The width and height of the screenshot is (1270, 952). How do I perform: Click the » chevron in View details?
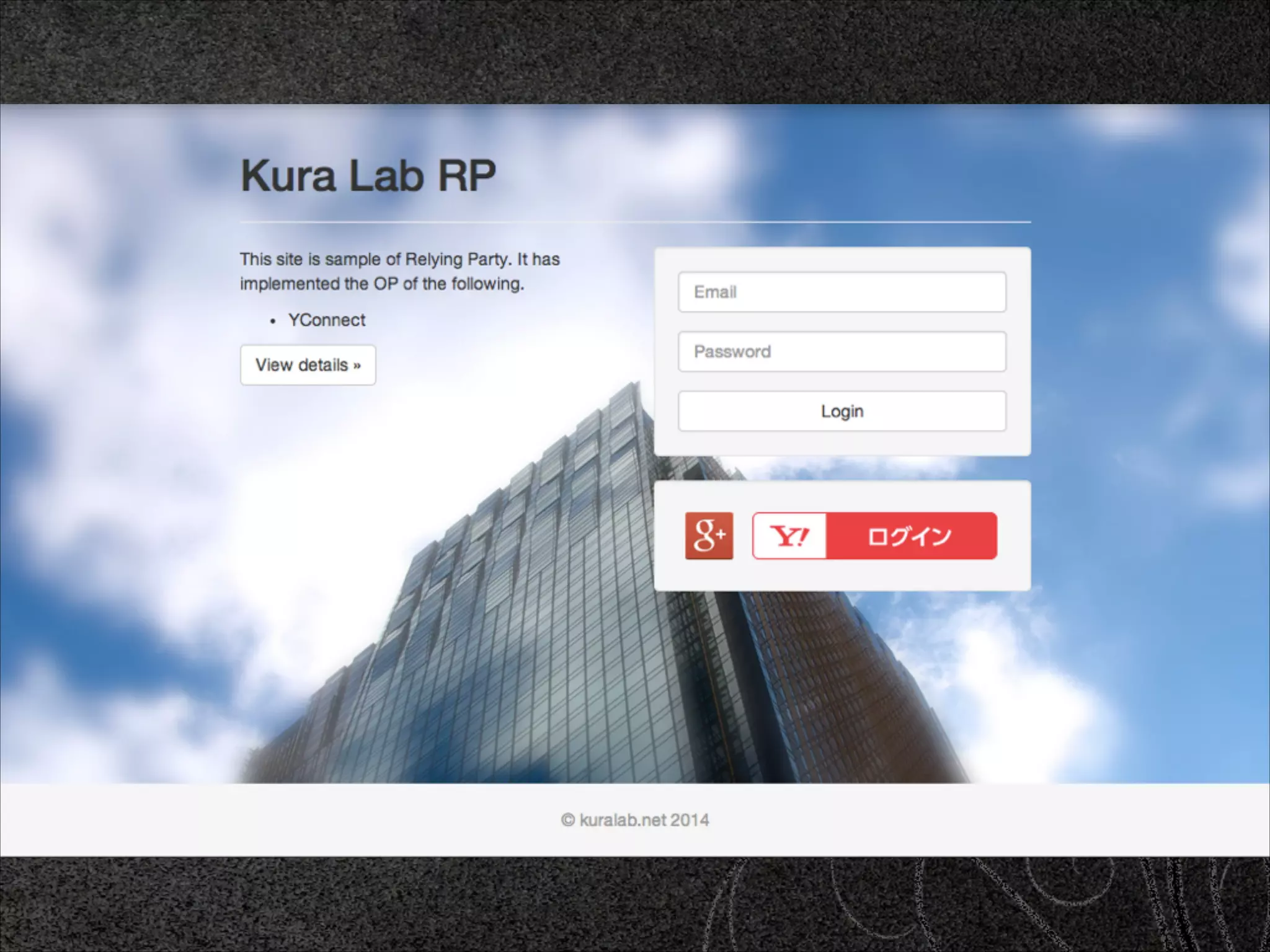[x=357, y=366]
